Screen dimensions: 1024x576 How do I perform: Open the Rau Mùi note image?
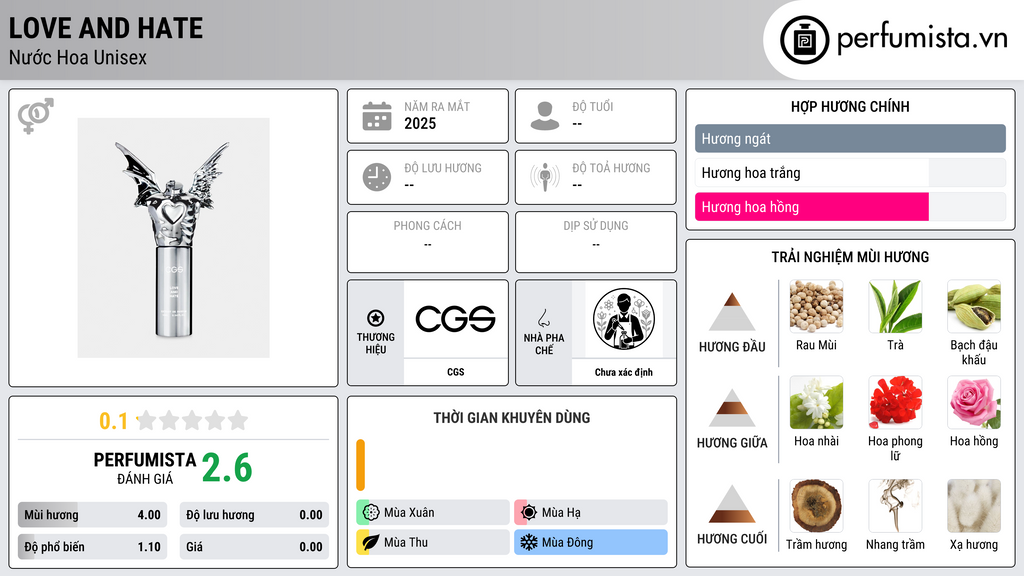point(816,306)
